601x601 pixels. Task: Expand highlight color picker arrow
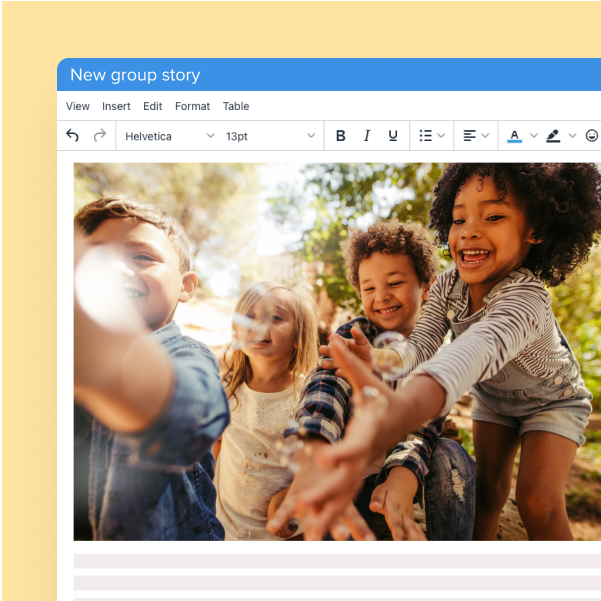(x=573, y=136)
